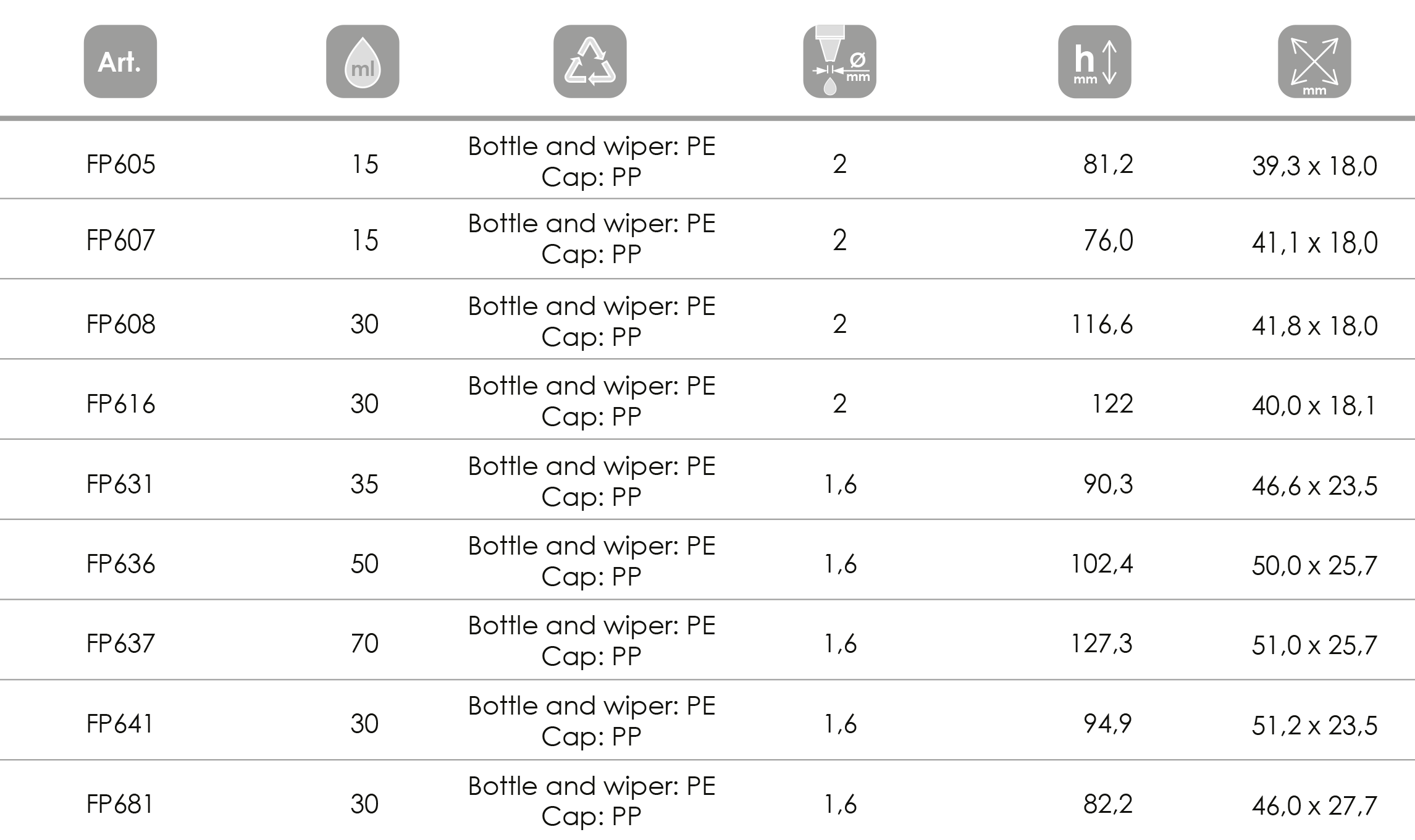Click the height h mm icon
The width and height of the screenshot is (1415, 840).
1094,62
